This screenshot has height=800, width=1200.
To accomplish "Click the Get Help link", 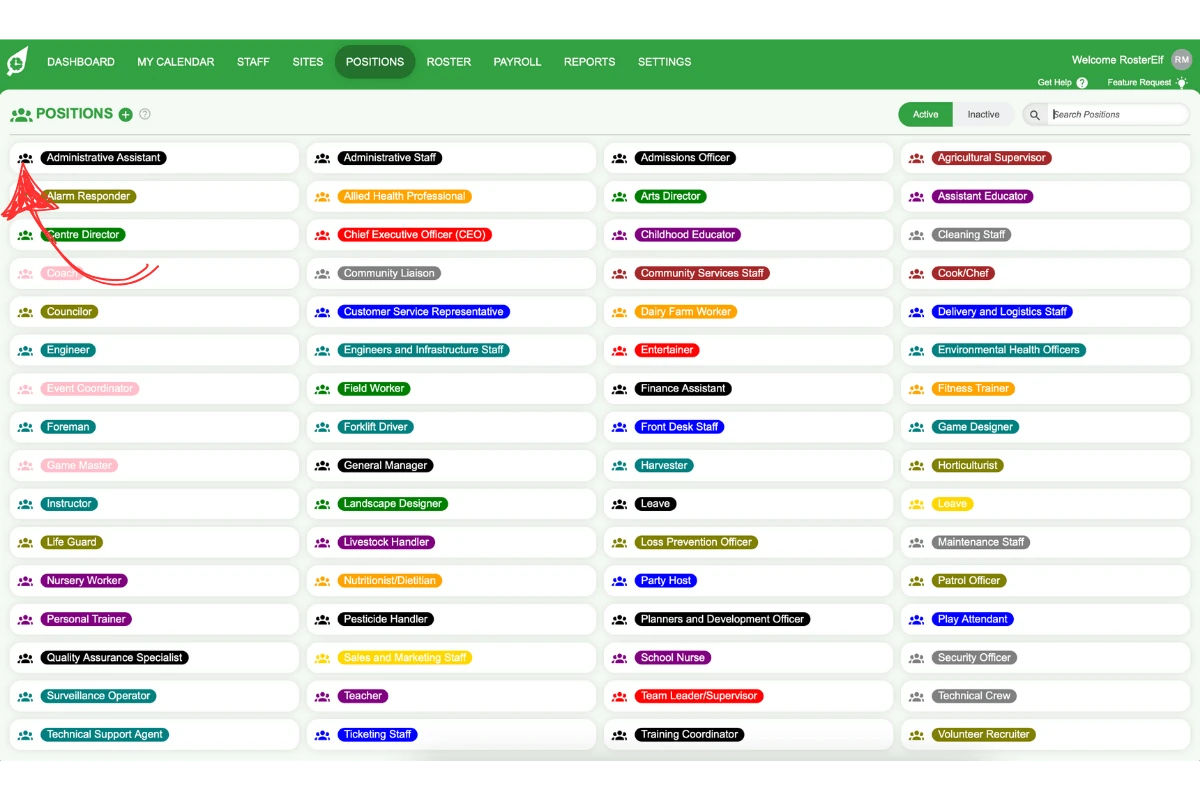I will tap(1054, 83).
